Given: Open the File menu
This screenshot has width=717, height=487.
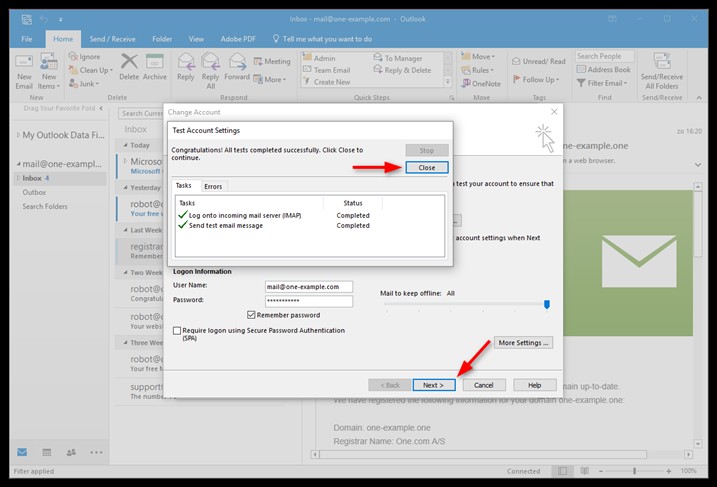Looking at the screenshot, I should click(27, 39).
